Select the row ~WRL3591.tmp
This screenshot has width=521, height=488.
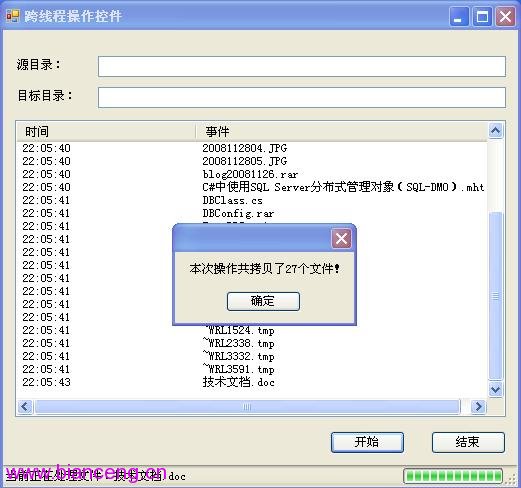pyautogui.click(x=252, y=369)
